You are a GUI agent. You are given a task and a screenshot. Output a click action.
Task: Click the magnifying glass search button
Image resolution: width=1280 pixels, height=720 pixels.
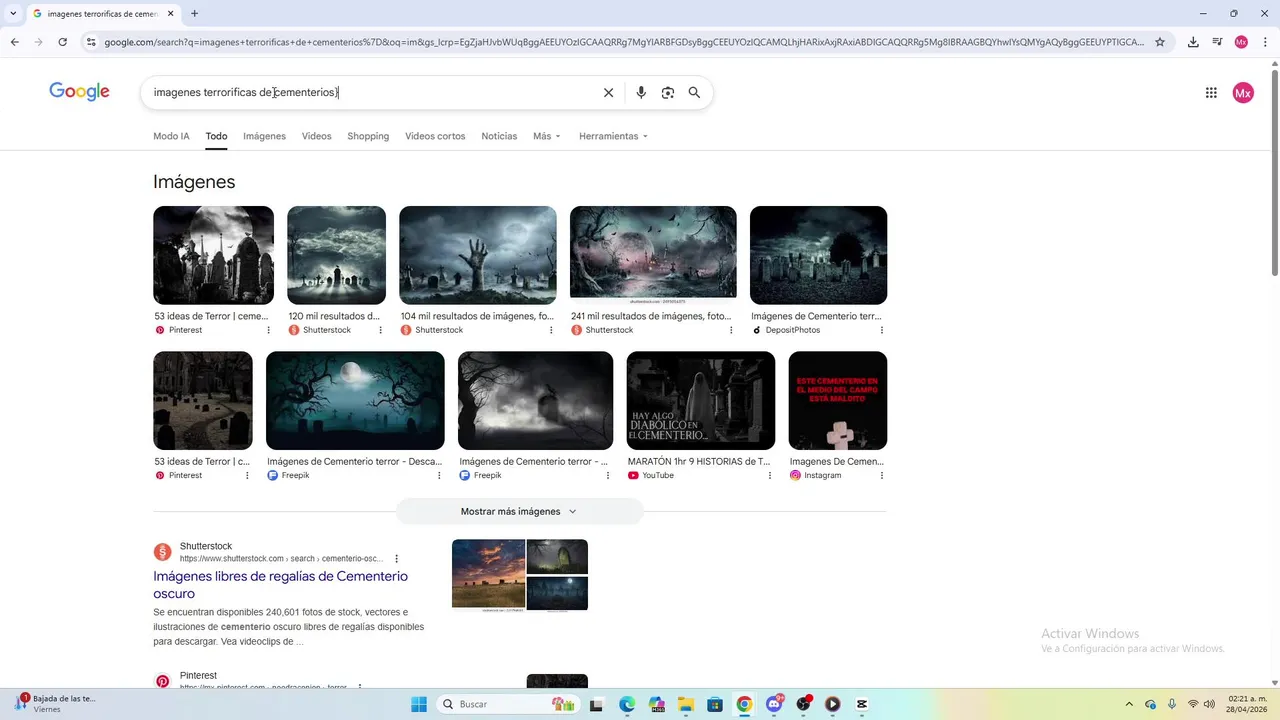coord(694,93)
